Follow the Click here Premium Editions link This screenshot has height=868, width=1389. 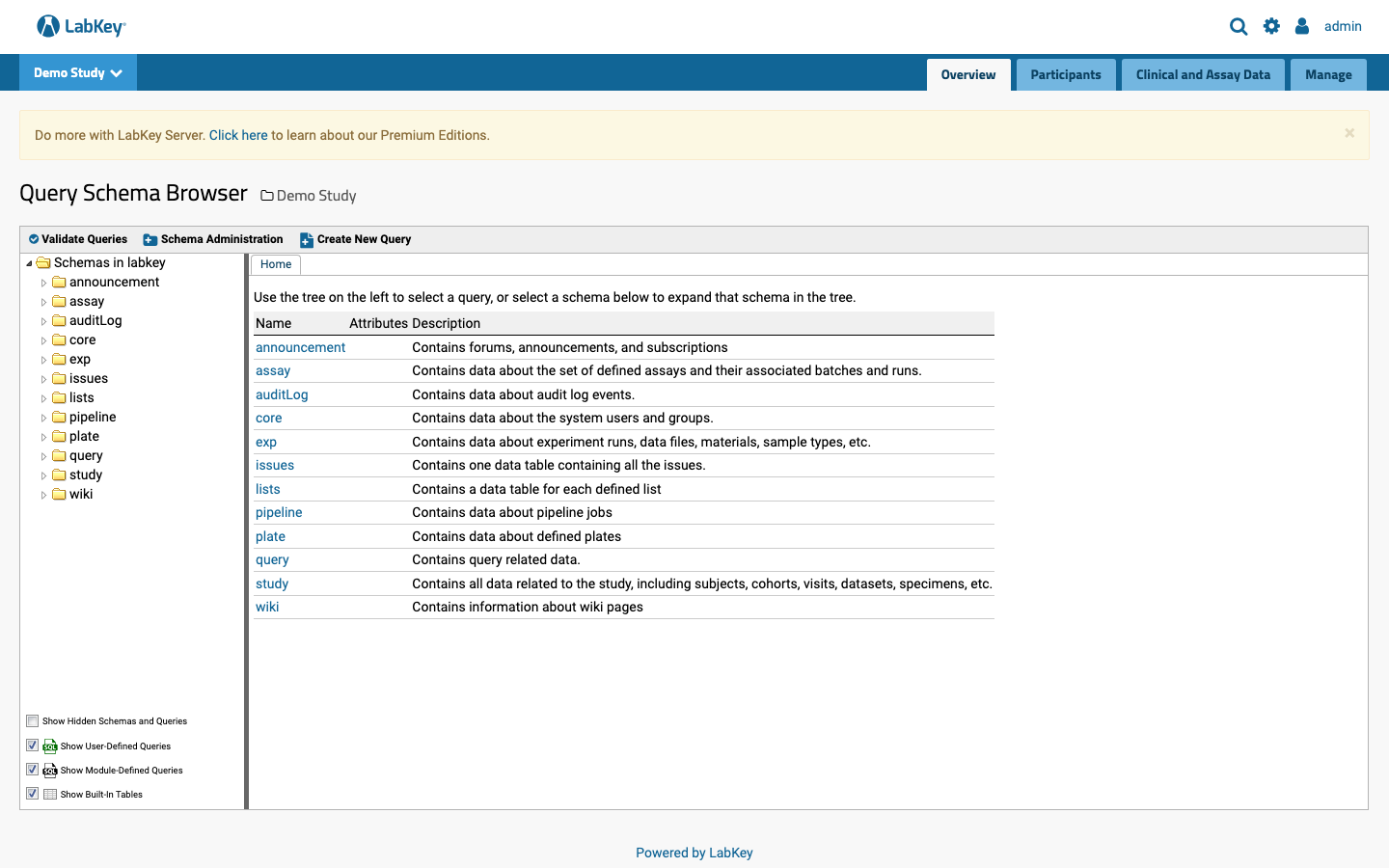coord(238,135)
